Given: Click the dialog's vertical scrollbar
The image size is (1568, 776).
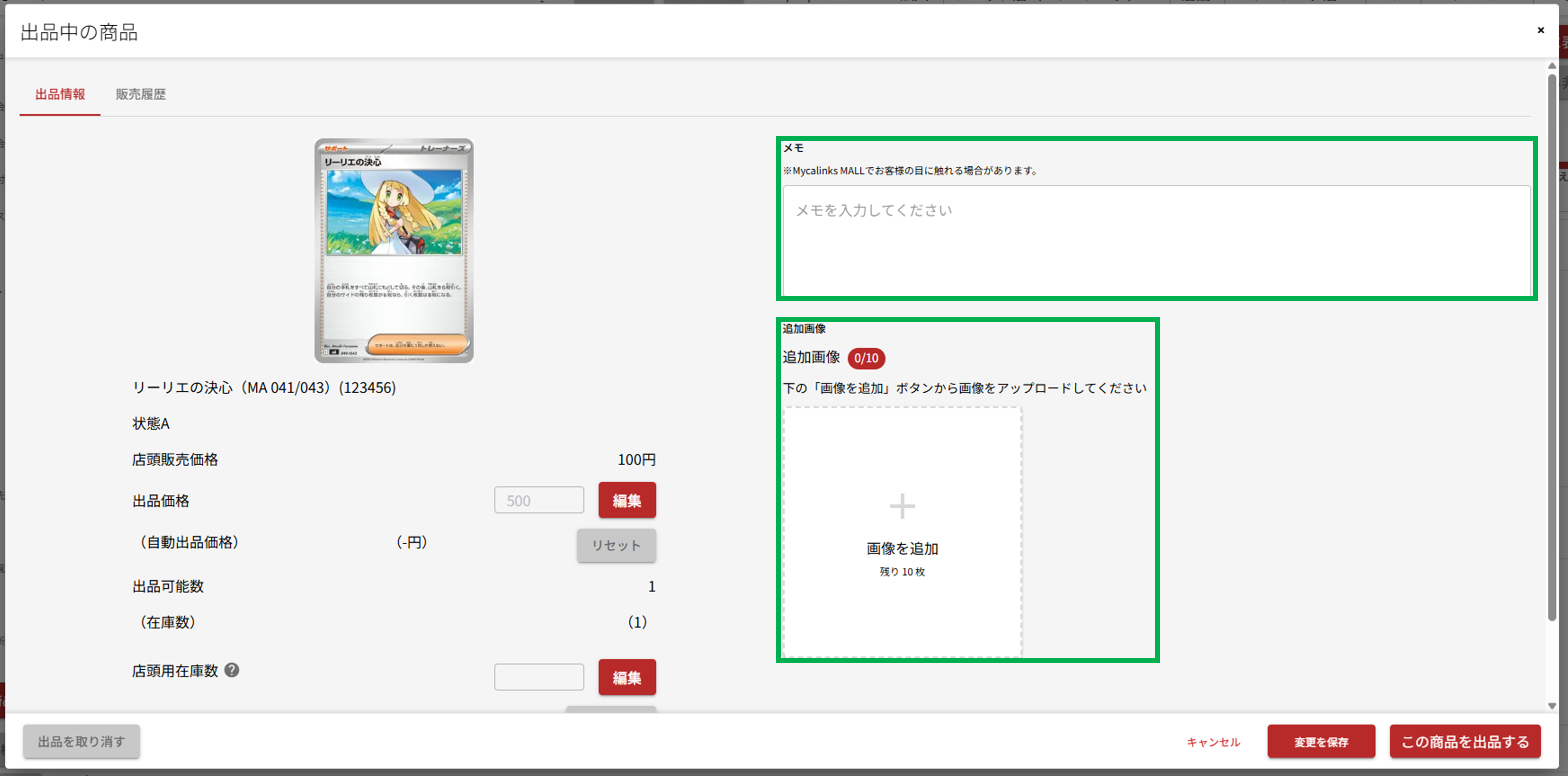Looking at the screenshot, I should tap(1551, 340).
